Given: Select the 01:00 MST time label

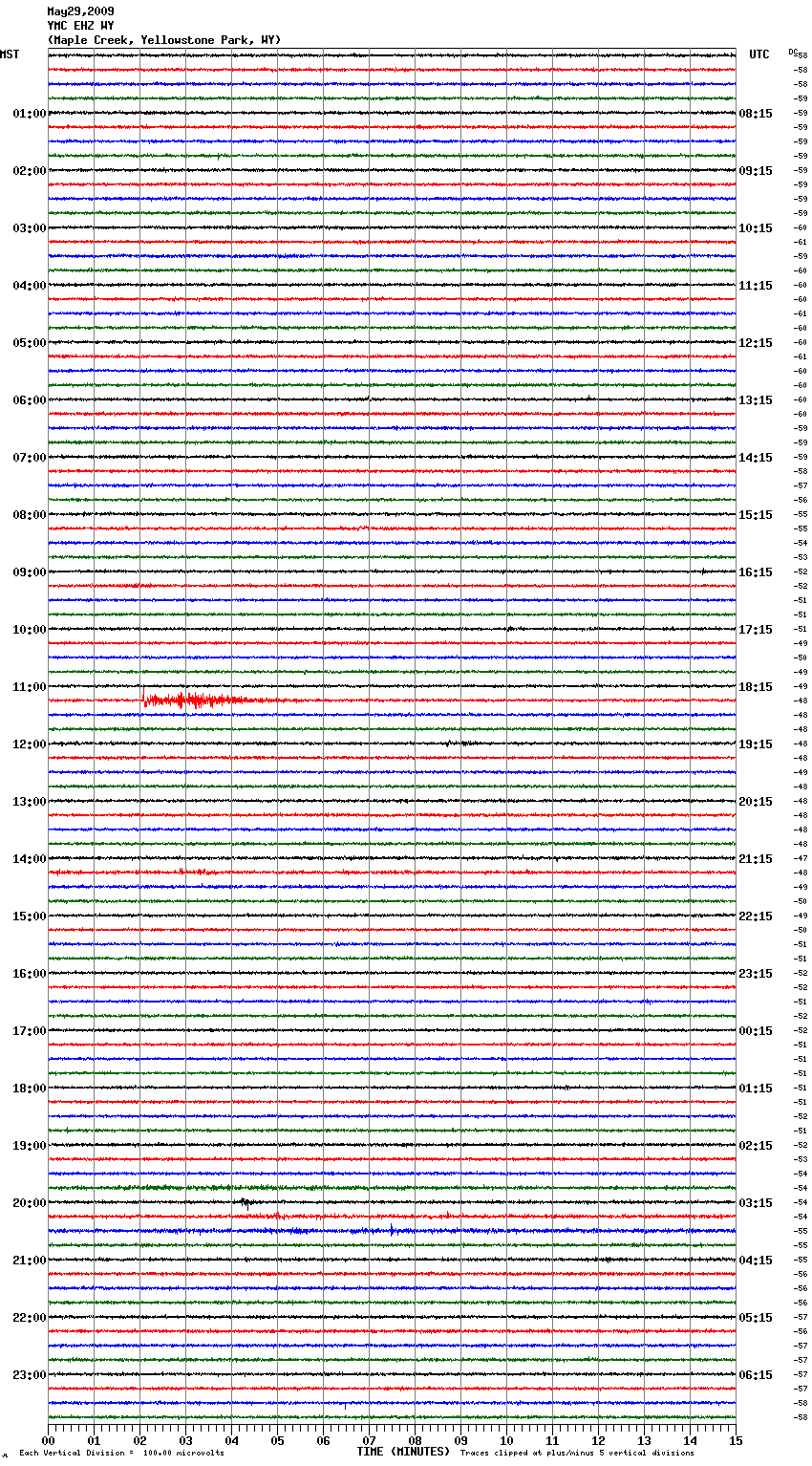Looking at the screenshot, I should 30,114.
